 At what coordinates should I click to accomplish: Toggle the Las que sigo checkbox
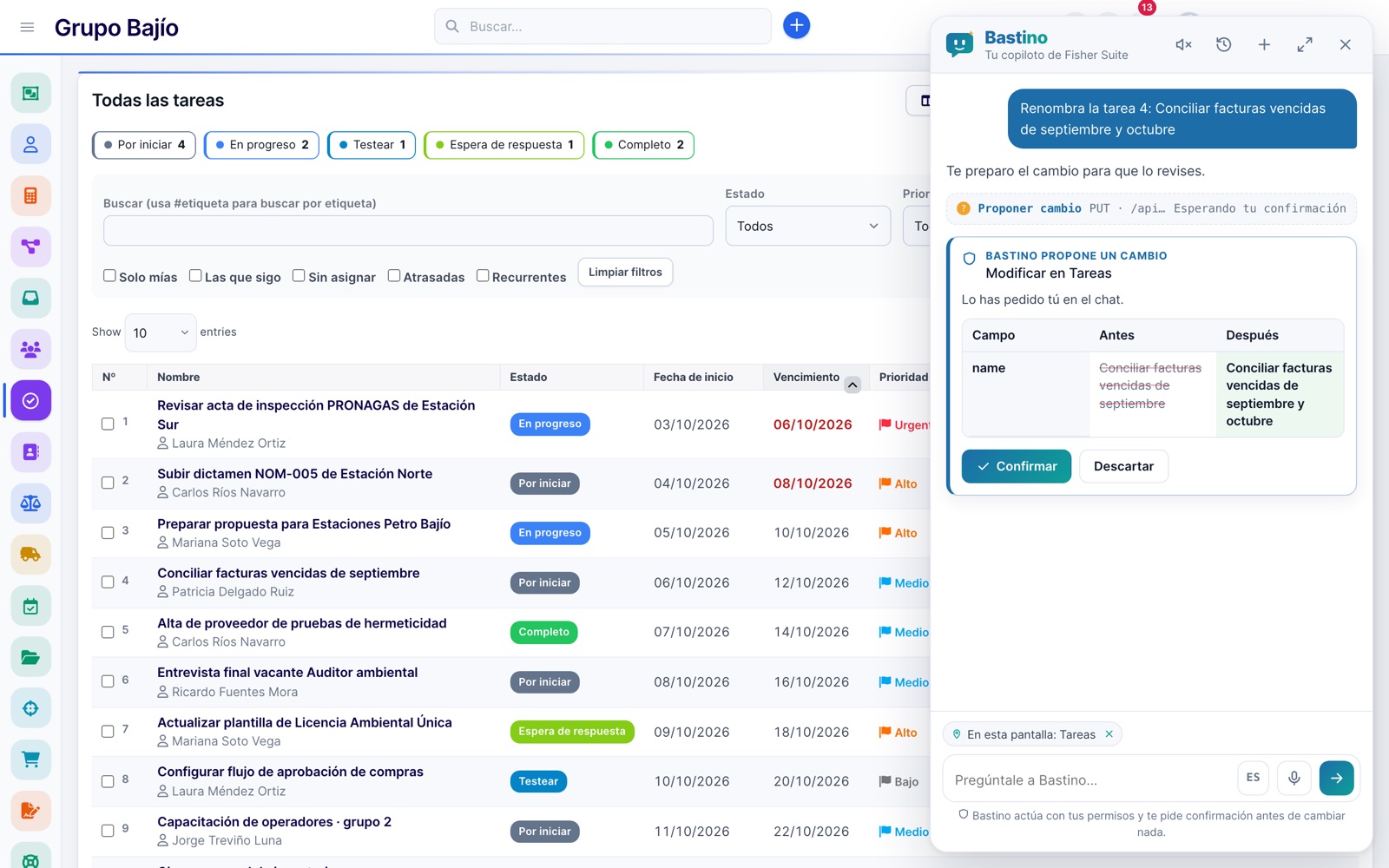coord(195,275)
